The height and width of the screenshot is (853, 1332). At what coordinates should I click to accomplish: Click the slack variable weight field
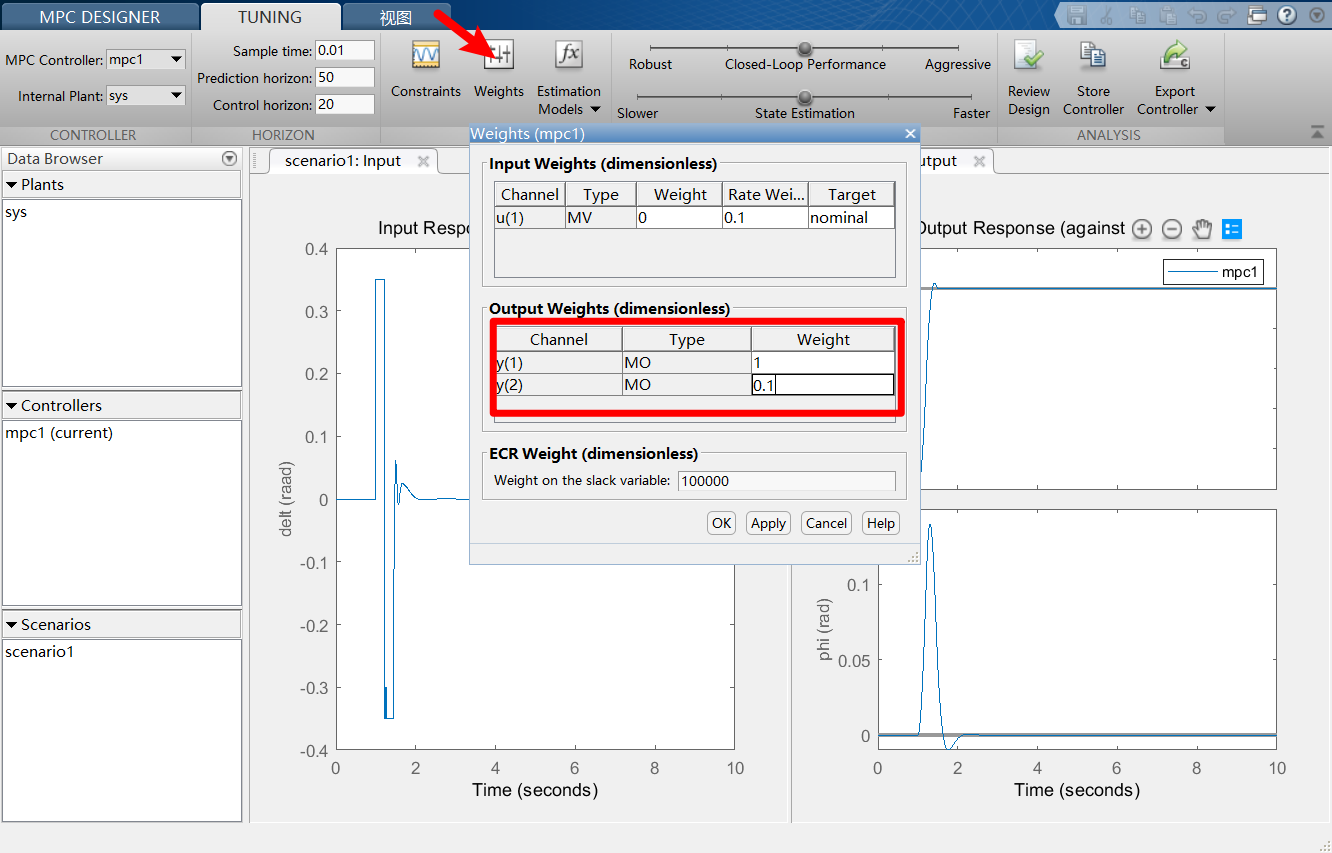(x=787, y=481)
